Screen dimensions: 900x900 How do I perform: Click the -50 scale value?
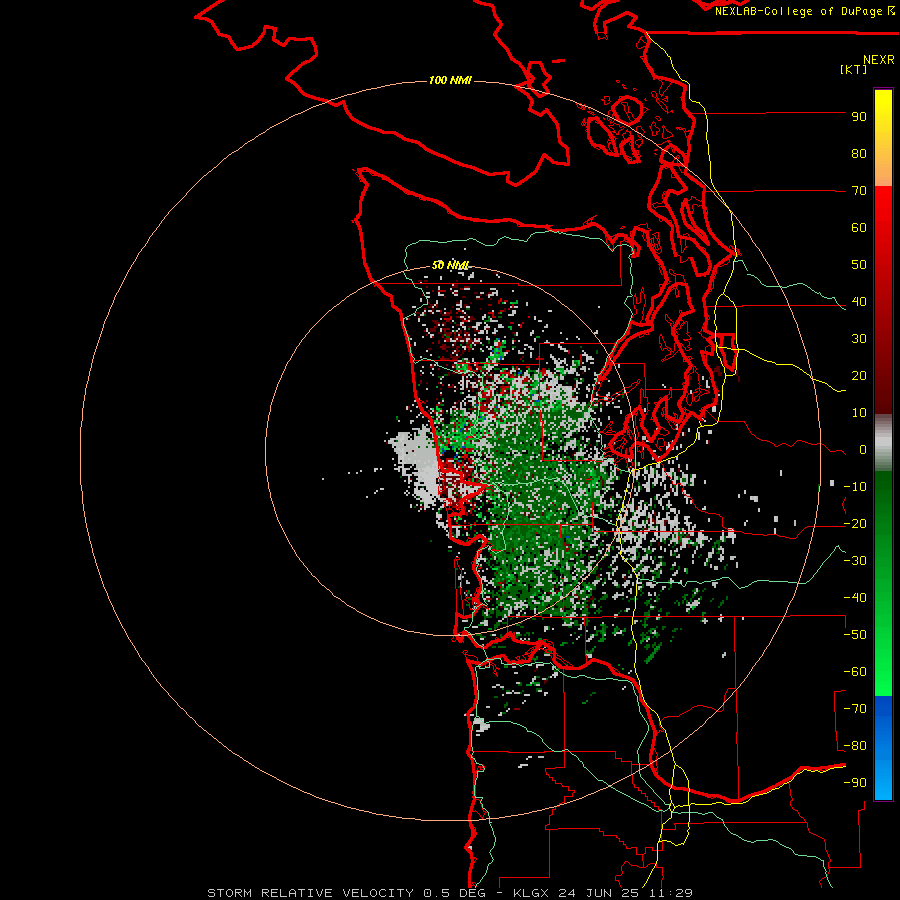pyautogui.click(x=855, y=635)
